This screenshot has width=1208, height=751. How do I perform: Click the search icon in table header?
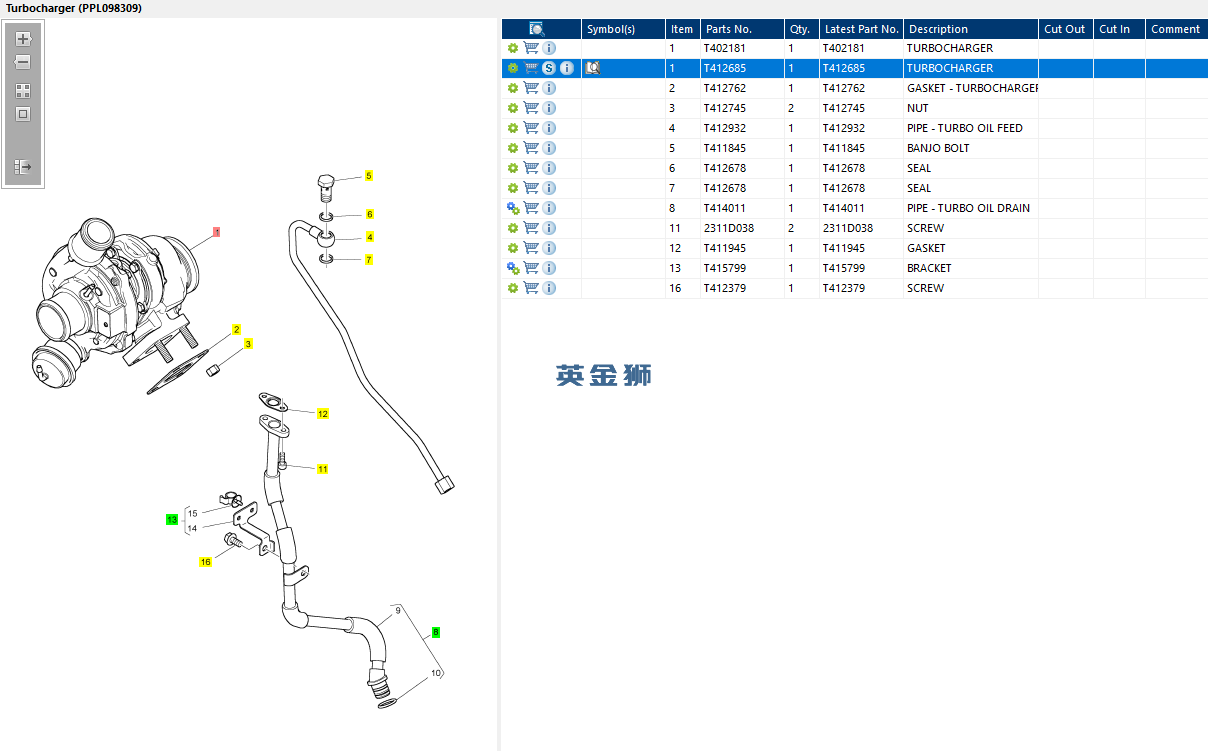click(x=536, y=29)
